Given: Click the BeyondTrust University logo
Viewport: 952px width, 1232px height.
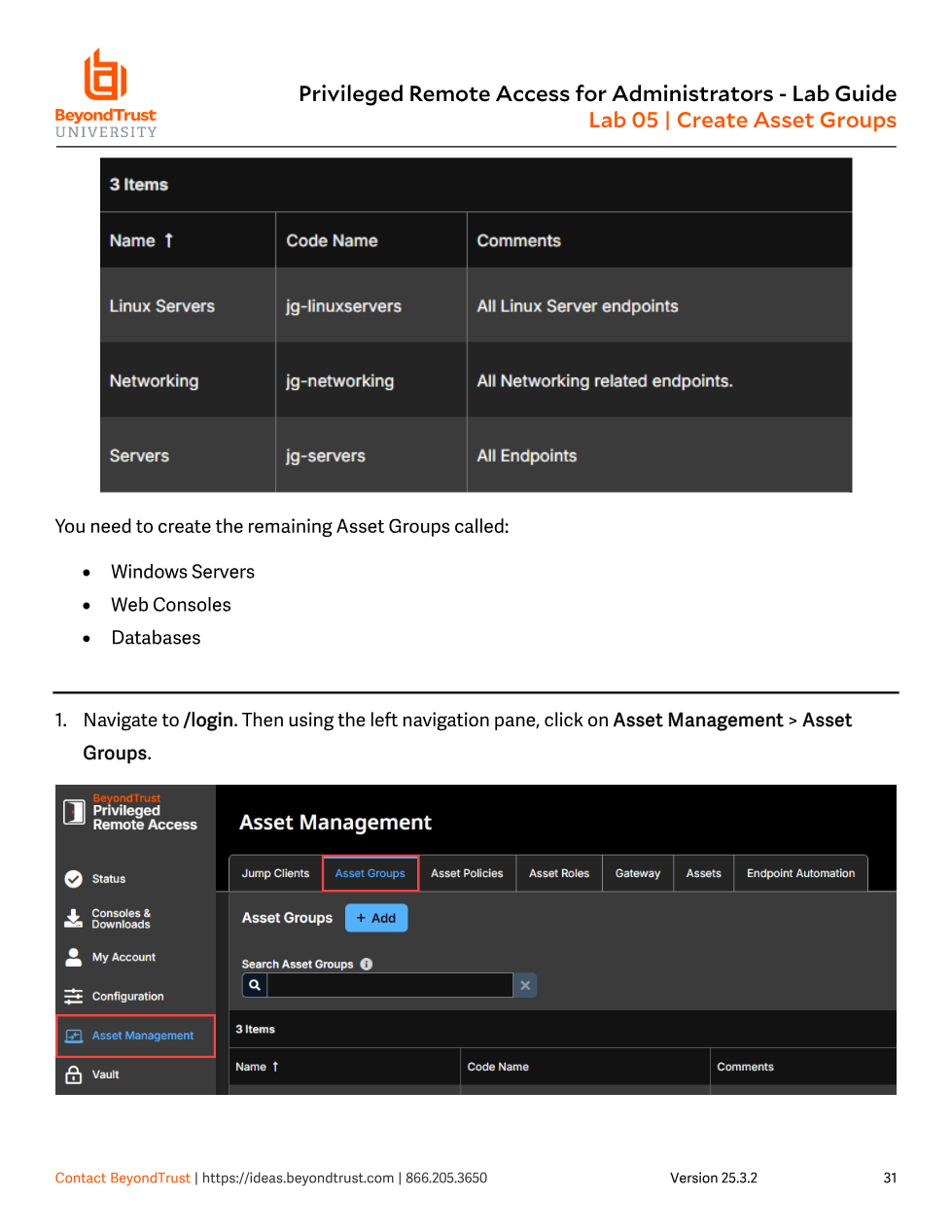Looking at the screenshot, I should (106, 93).
